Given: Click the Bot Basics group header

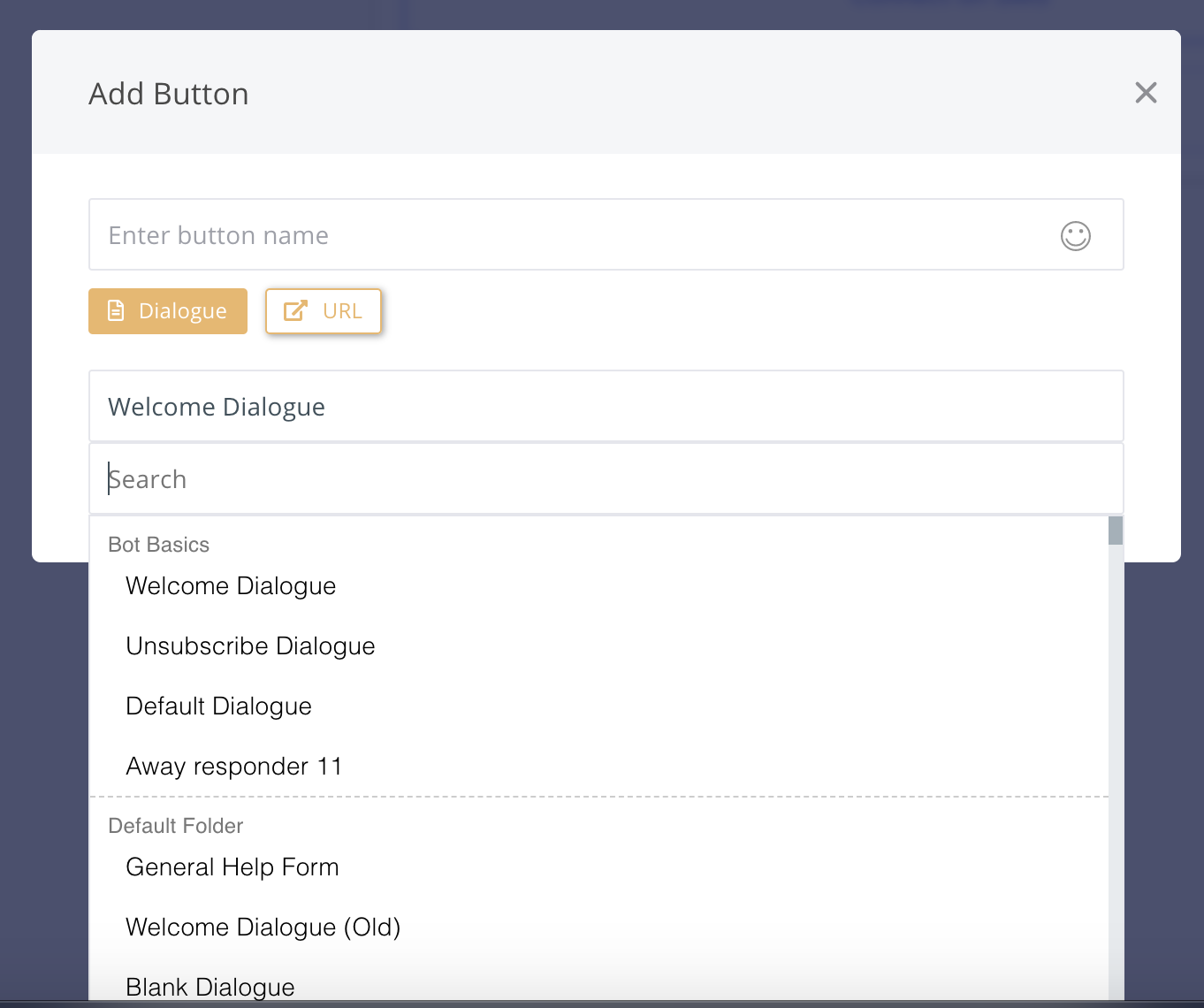Looking at the screenshot, I should coord(159,545).
